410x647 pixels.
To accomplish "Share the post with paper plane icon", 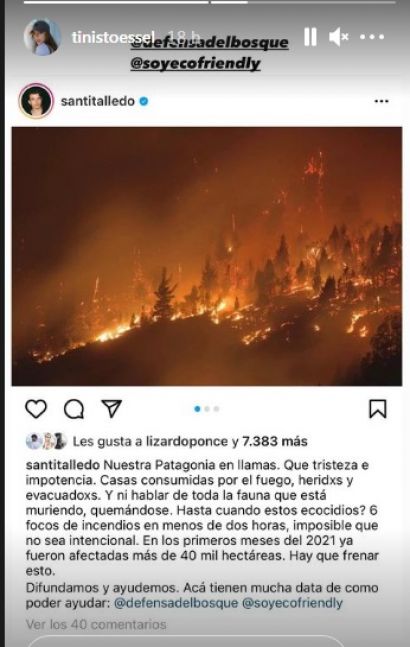I will pyautogui.click(x=111, y=409).
